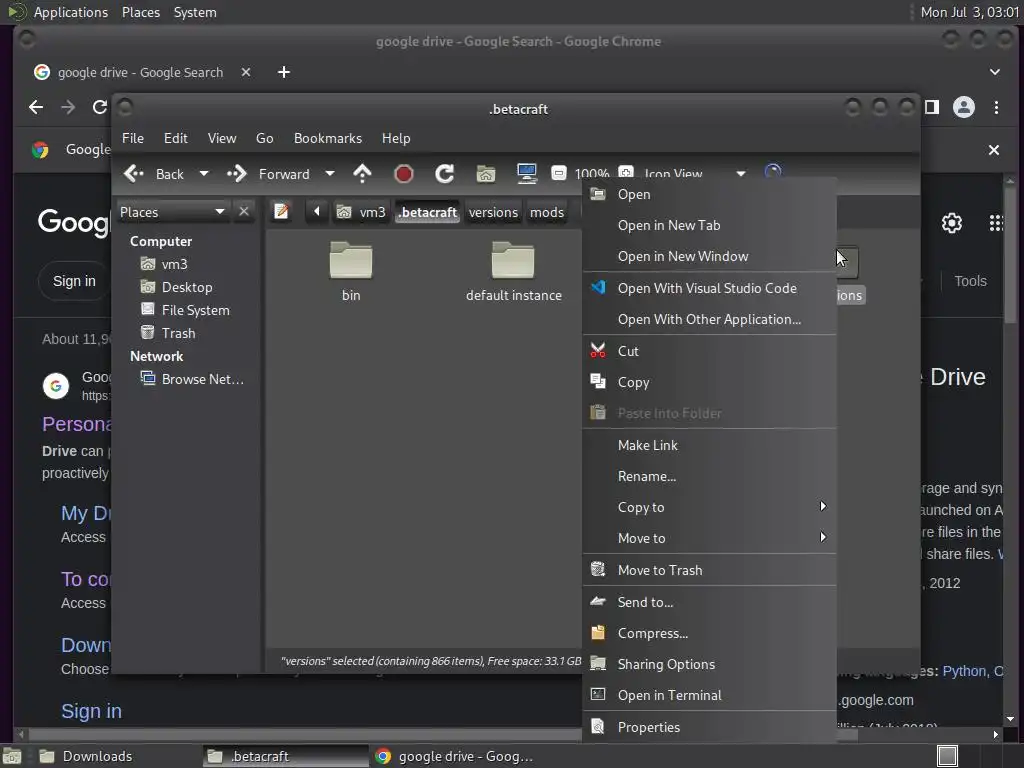Close the Places sidebar pane
Screen dimensions: 1024x768
(x=244, y=212)
